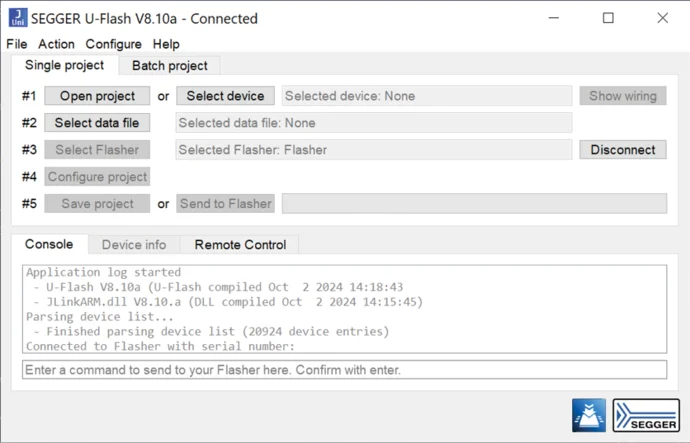Open the Remote Control tab
The height and width of the screenshot is (443, 690).
pyautogui.click(x=240, y=245)
